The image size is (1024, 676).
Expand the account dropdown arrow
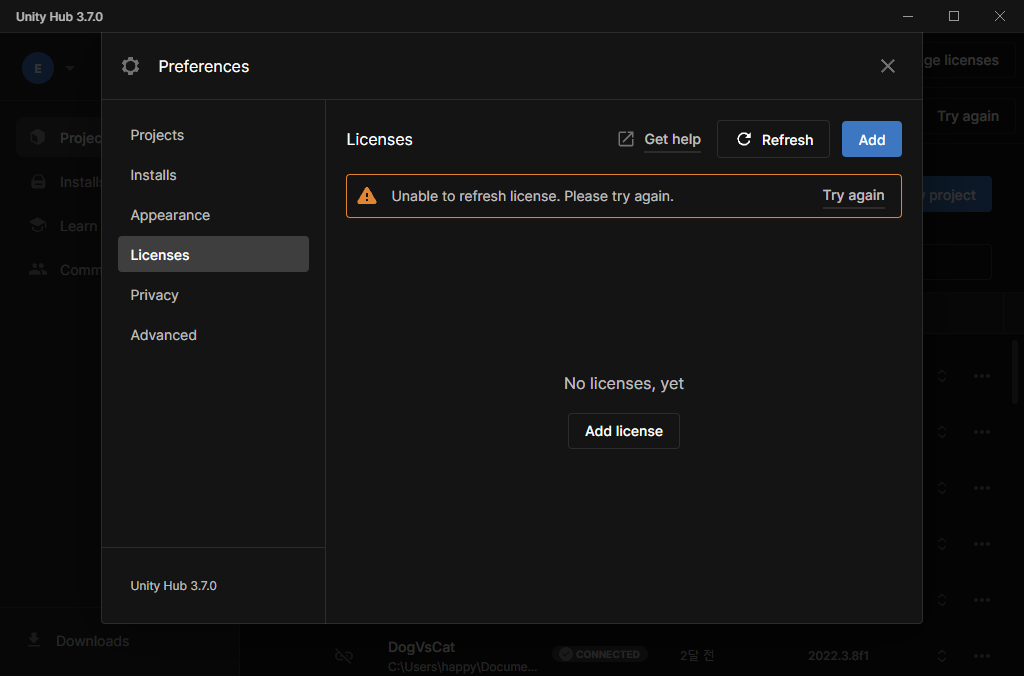click(x=70, y=68)
